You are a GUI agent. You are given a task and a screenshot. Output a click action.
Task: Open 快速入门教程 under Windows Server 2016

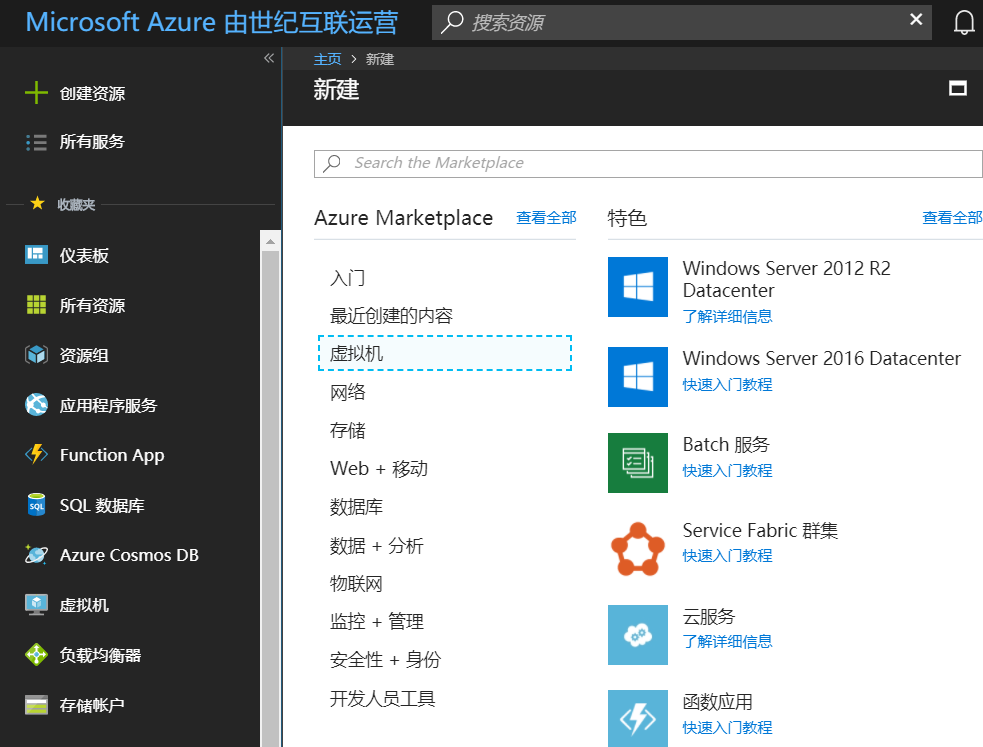coord(727,385)
